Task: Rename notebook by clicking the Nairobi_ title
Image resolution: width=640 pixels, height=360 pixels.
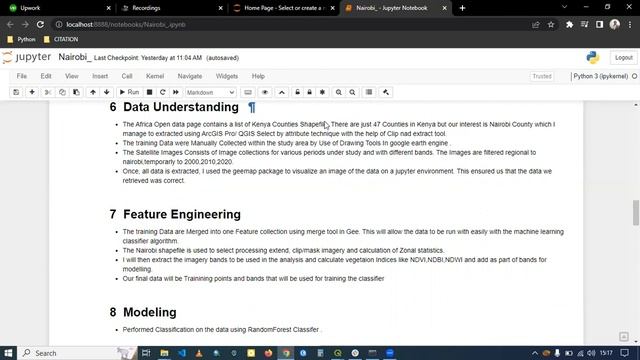Action: click(75, 57)
